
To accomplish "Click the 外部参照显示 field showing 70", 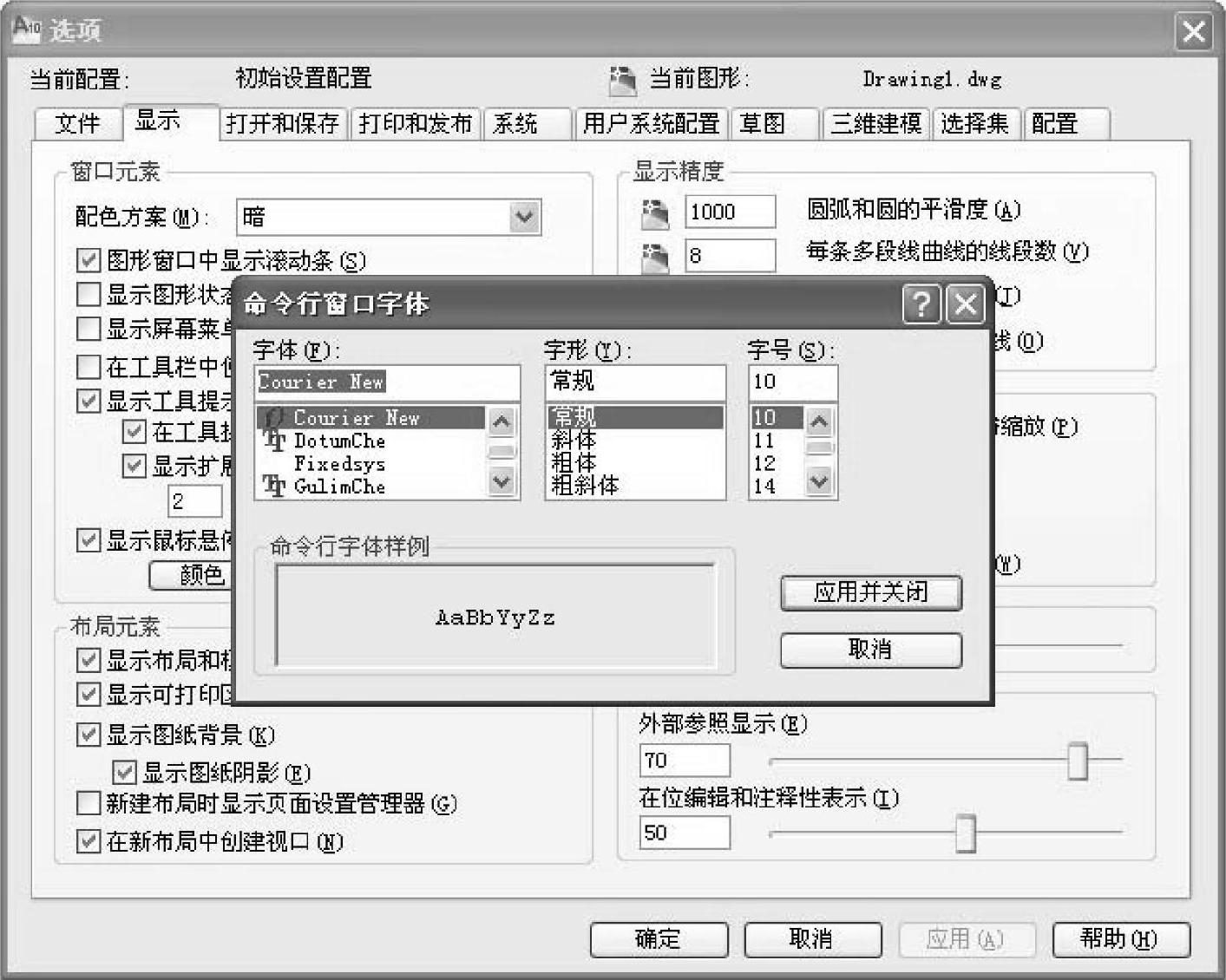I will (685, 761).
